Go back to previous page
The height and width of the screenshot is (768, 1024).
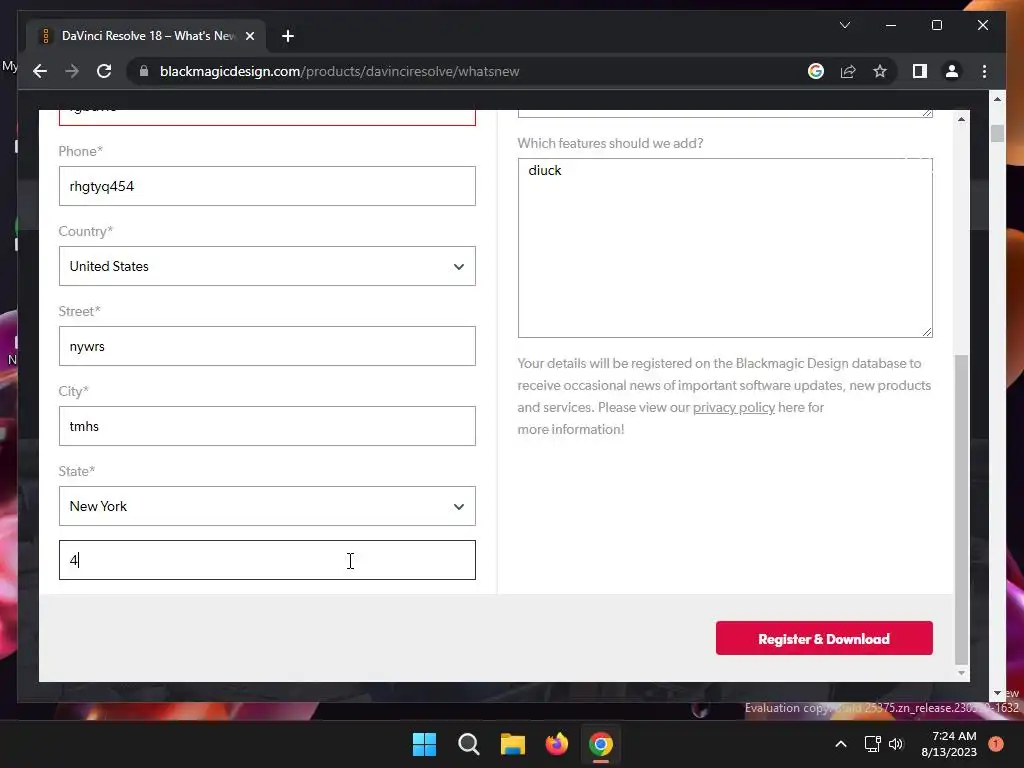click(40, 71)
